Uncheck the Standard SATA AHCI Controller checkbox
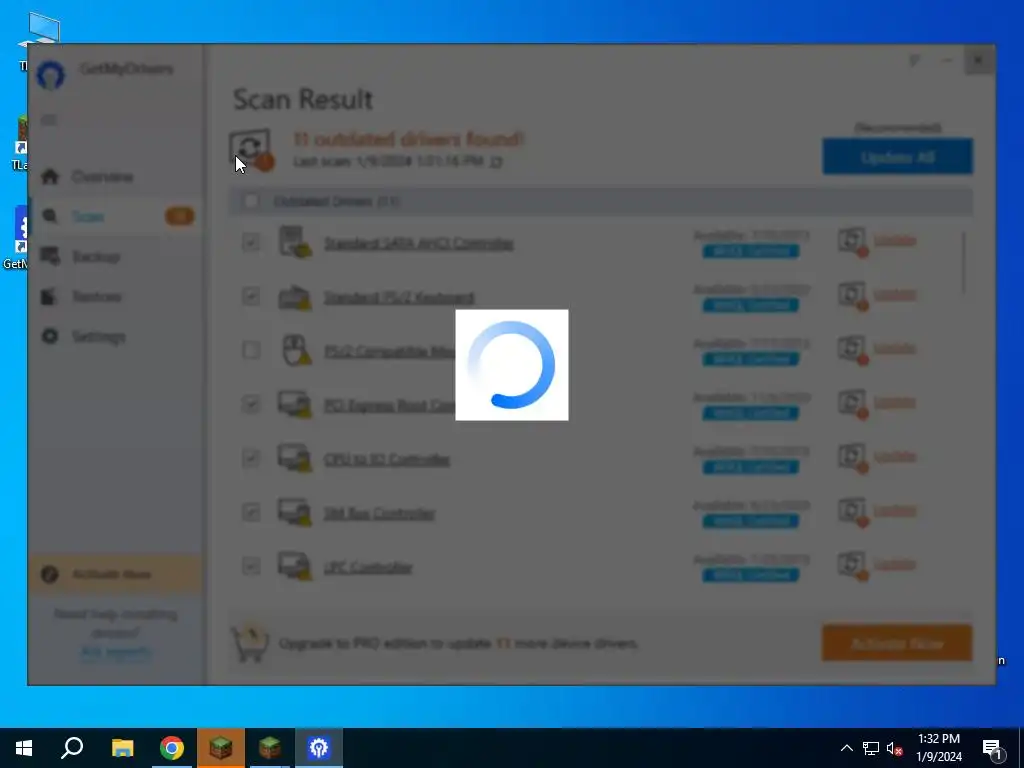The width and height of the screenshot is (1024, 768). 251,242
